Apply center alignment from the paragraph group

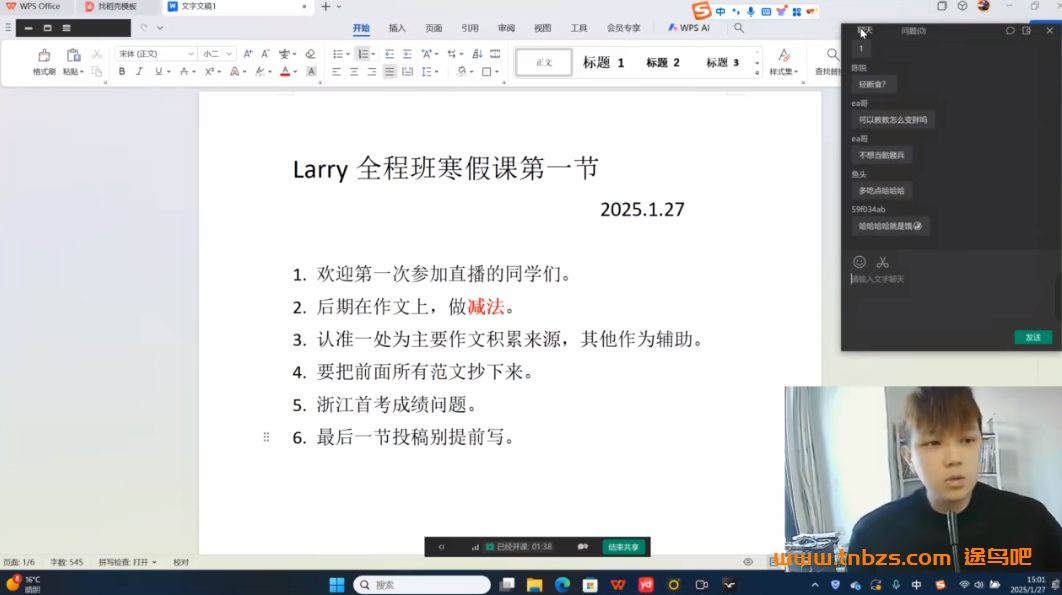click(354, 71)
